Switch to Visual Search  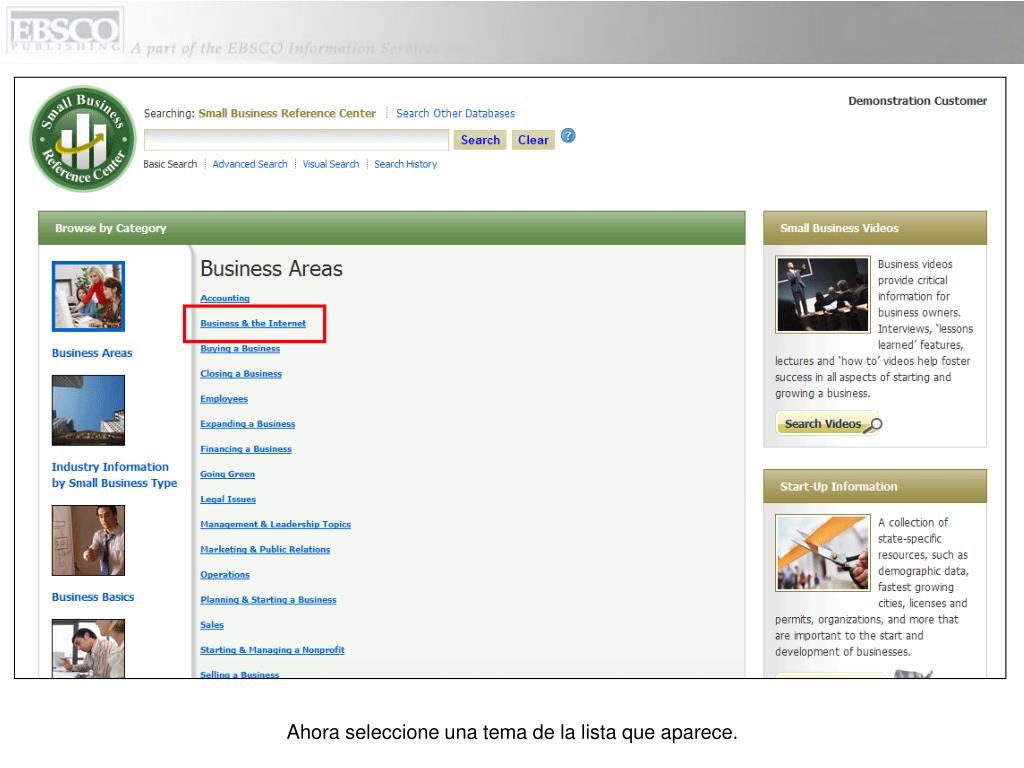coord(330,164)
